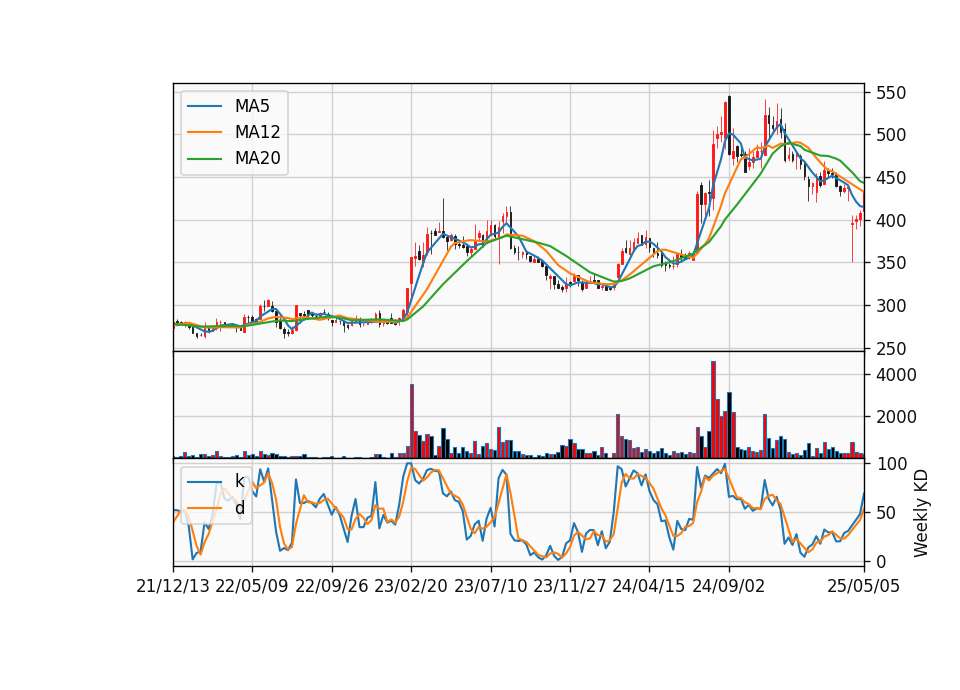Click the 4000 volume axis label

coord(896,375)
